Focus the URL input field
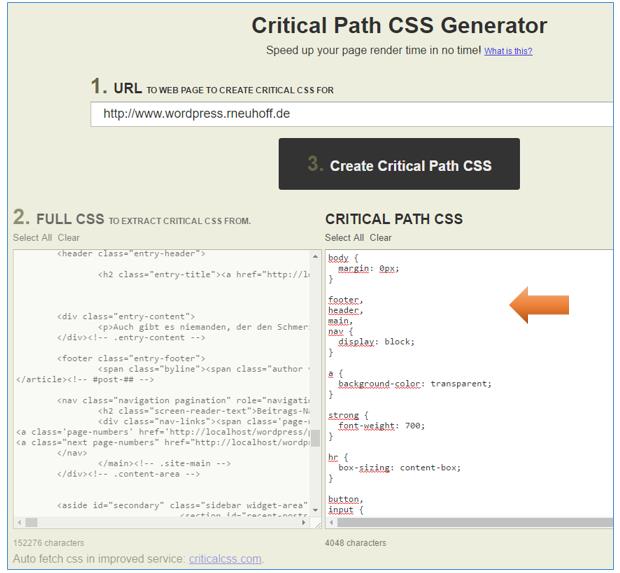Image resolution: width=620 pixels, height=573 pixels. pos(350,114)
